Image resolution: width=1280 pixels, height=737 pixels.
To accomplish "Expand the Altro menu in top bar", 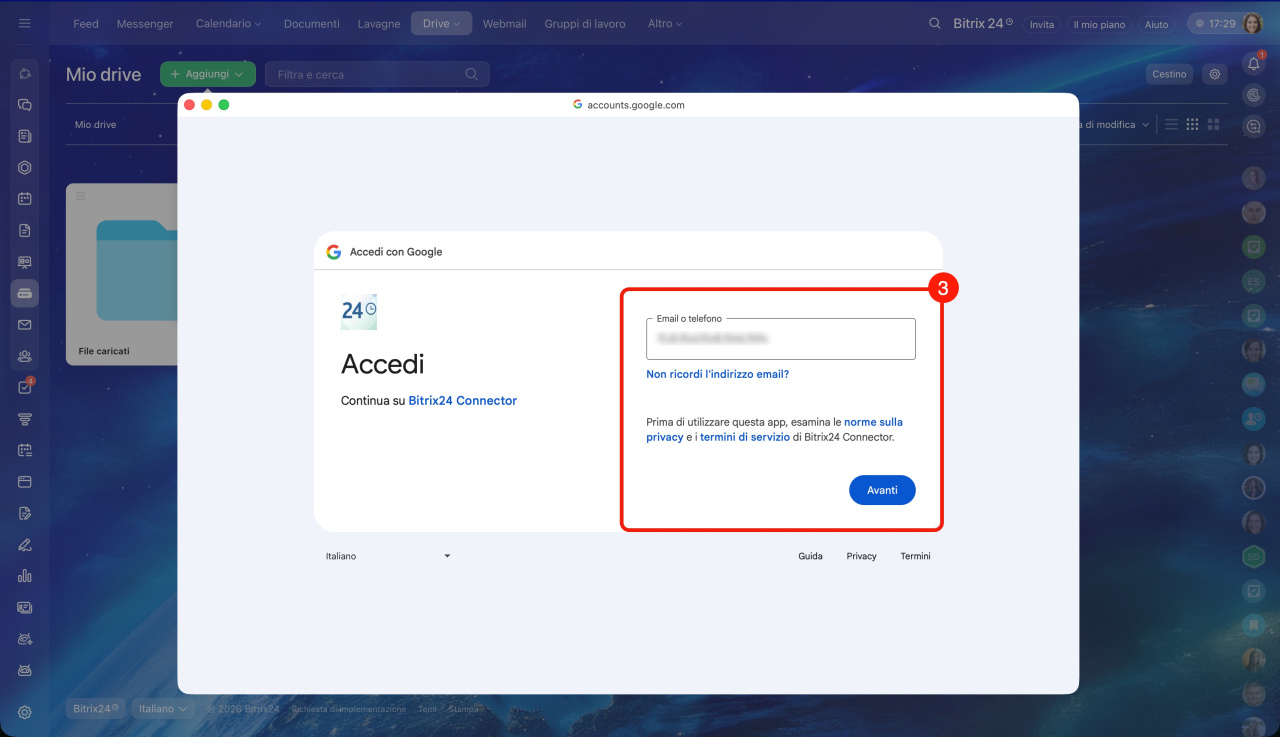I will (665, 23).
